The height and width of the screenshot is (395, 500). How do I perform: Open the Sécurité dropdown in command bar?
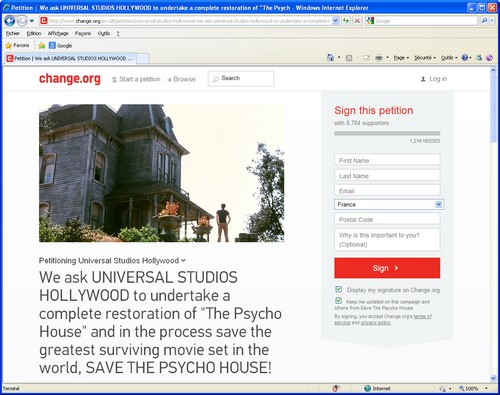coord(425,58)
